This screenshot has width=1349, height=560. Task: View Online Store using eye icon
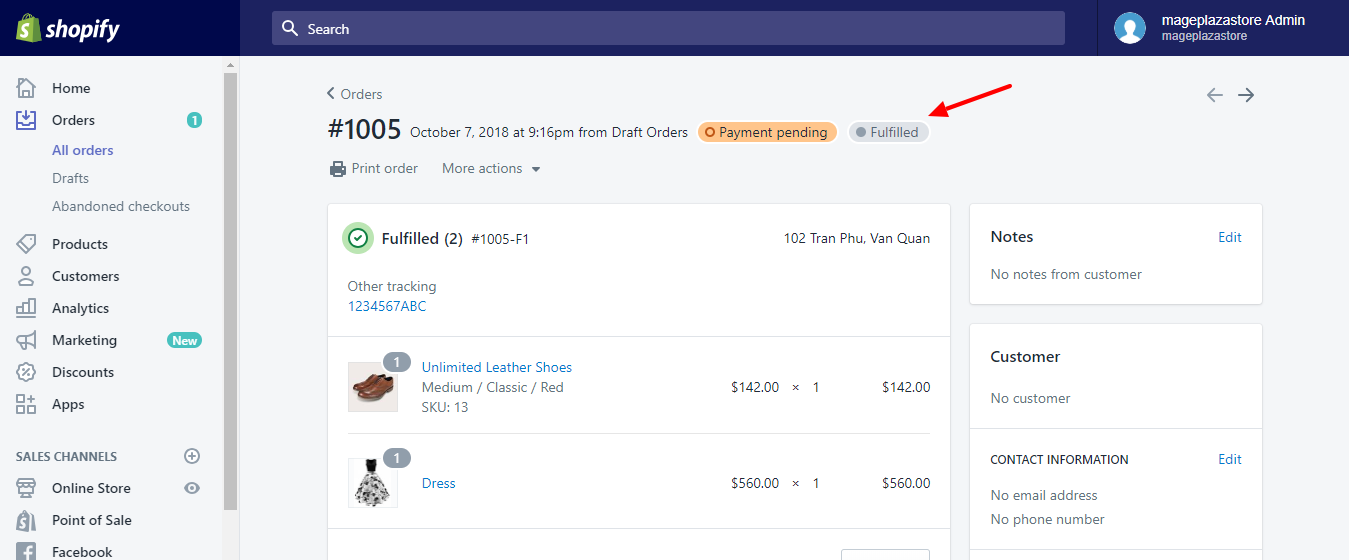coord(192,488)
